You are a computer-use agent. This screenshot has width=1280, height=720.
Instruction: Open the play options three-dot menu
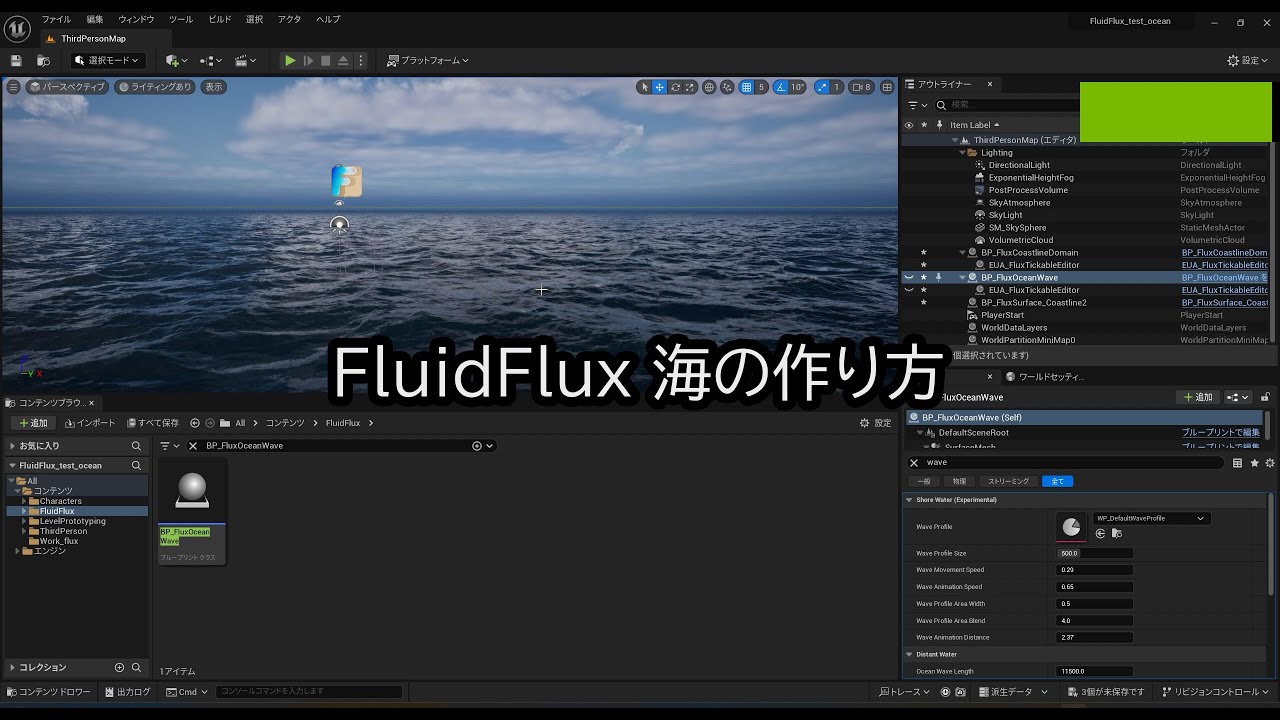pyautogui.click(x=361, y=61)
